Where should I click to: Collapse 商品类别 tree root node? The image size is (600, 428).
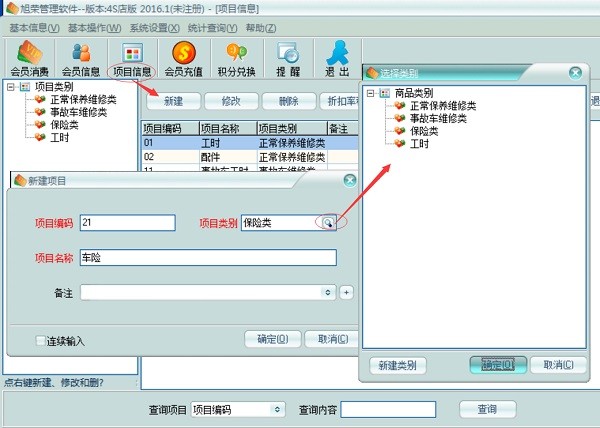click(x=372, y=93)
